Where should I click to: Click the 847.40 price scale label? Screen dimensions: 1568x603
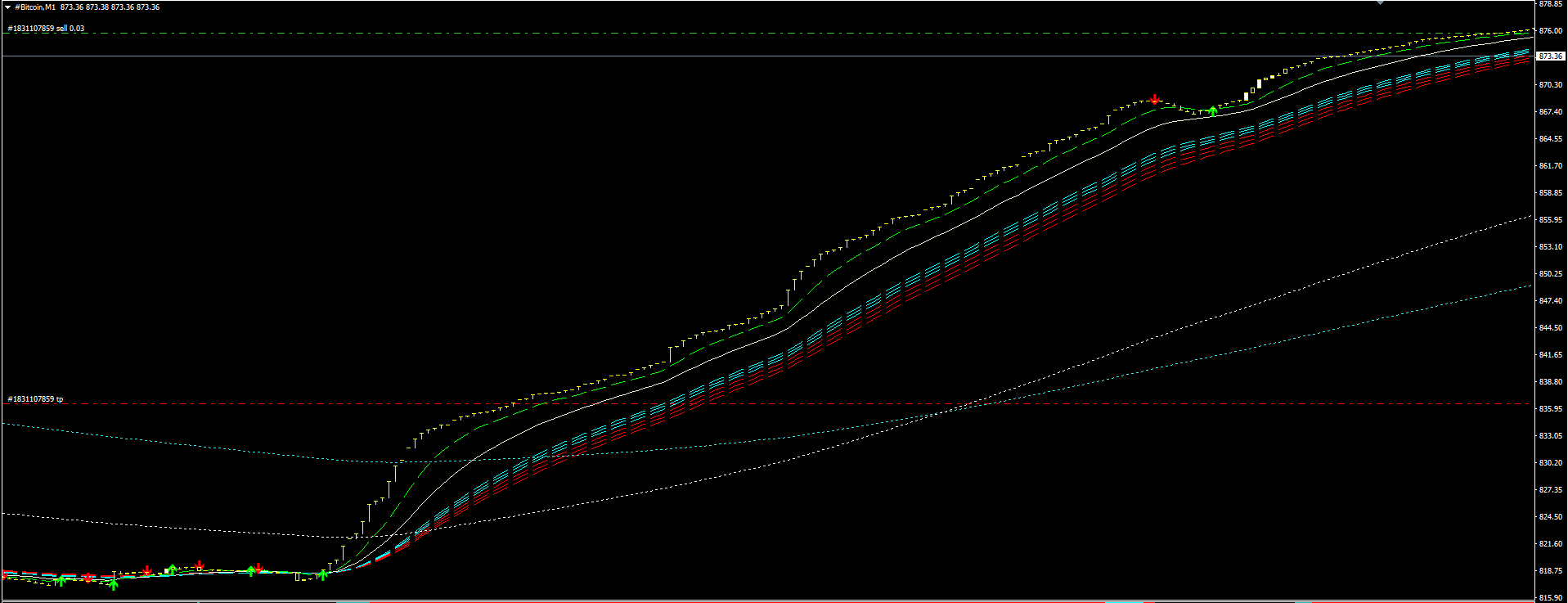(1551, 301)
